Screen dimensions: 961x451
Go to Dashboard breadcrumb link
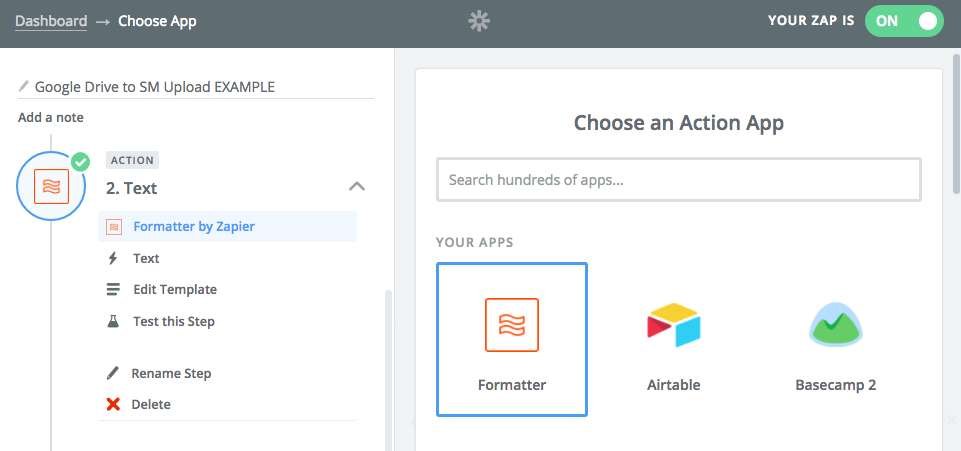(51, 21)
